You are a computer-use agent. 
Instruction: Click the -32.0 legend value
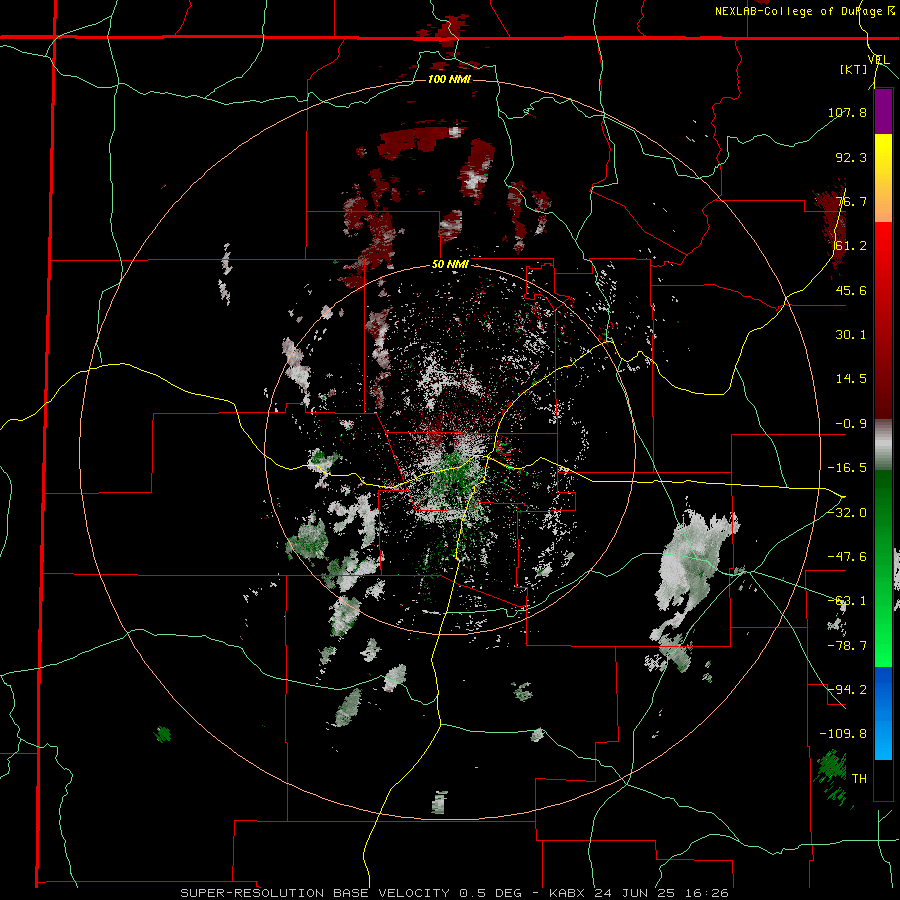847,513
